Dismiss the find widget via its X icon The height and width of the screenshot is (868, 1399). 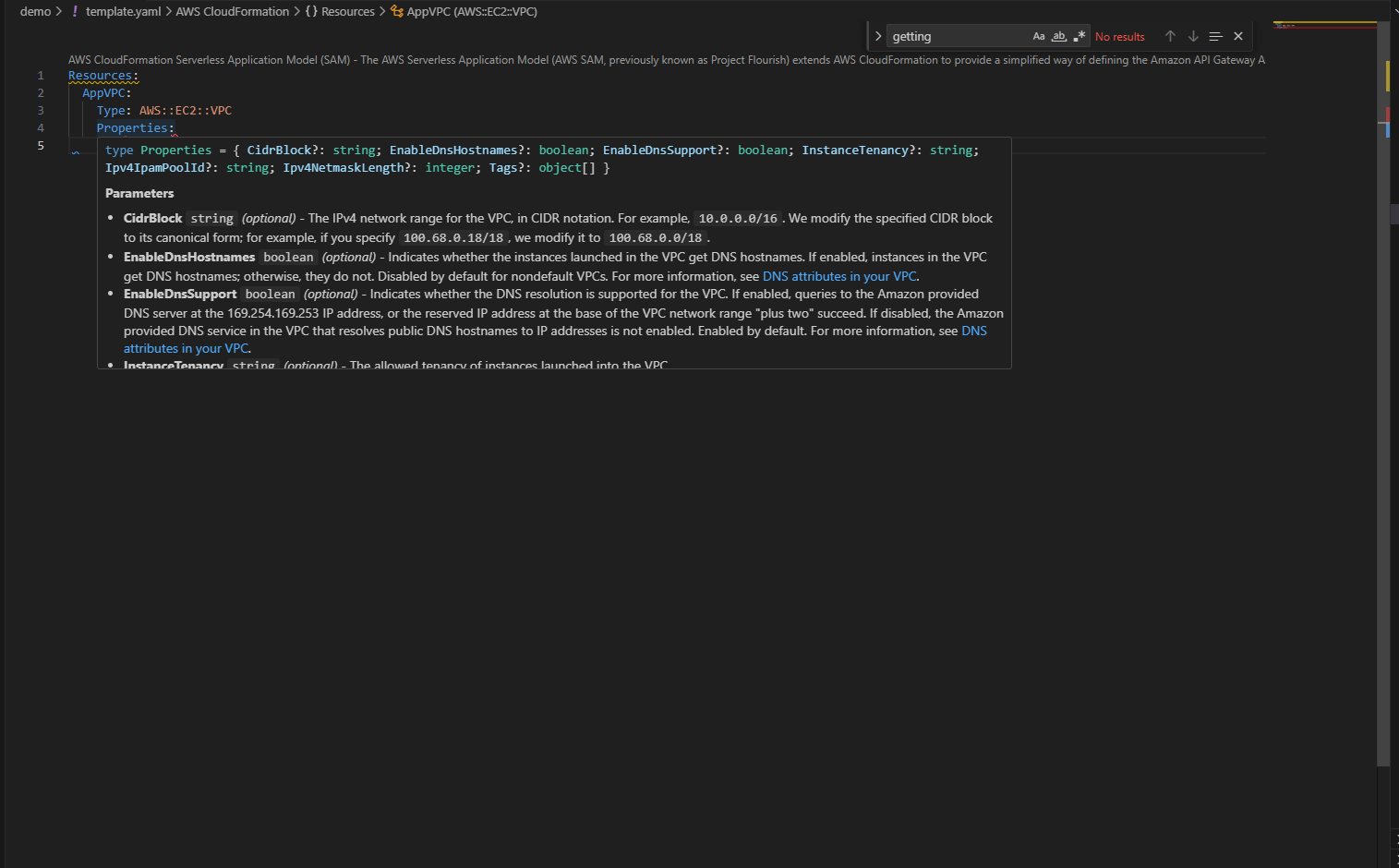coord(1237,35)
